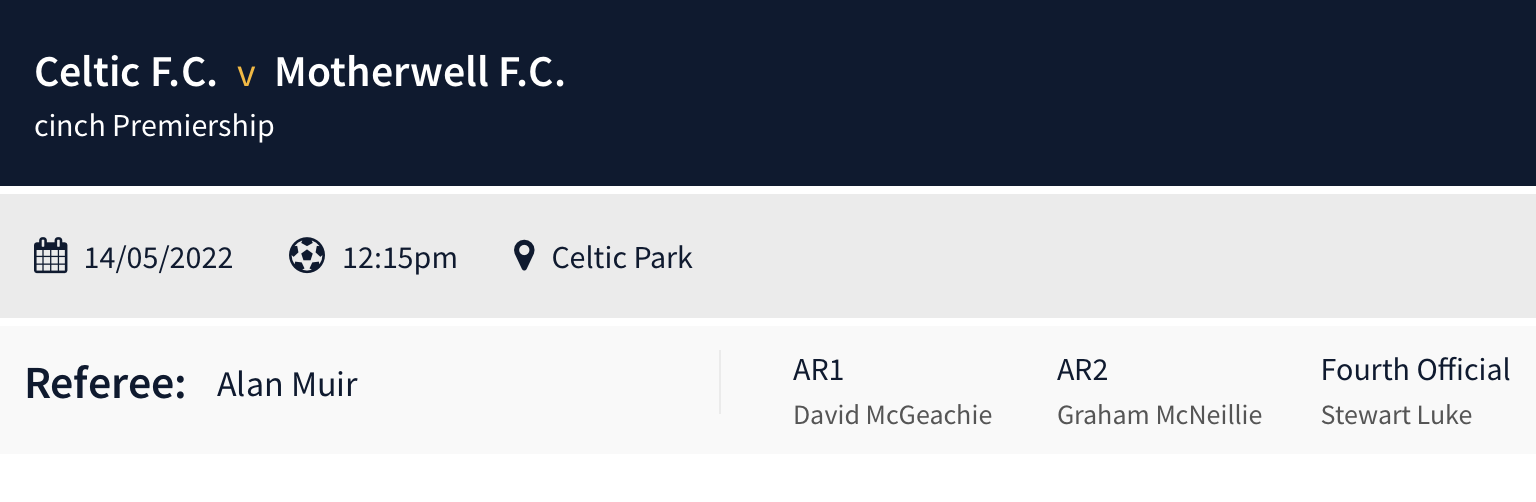Click the location pin icon
The width and height of the screenshot is (1536, 502).
(x=523, y=257)
